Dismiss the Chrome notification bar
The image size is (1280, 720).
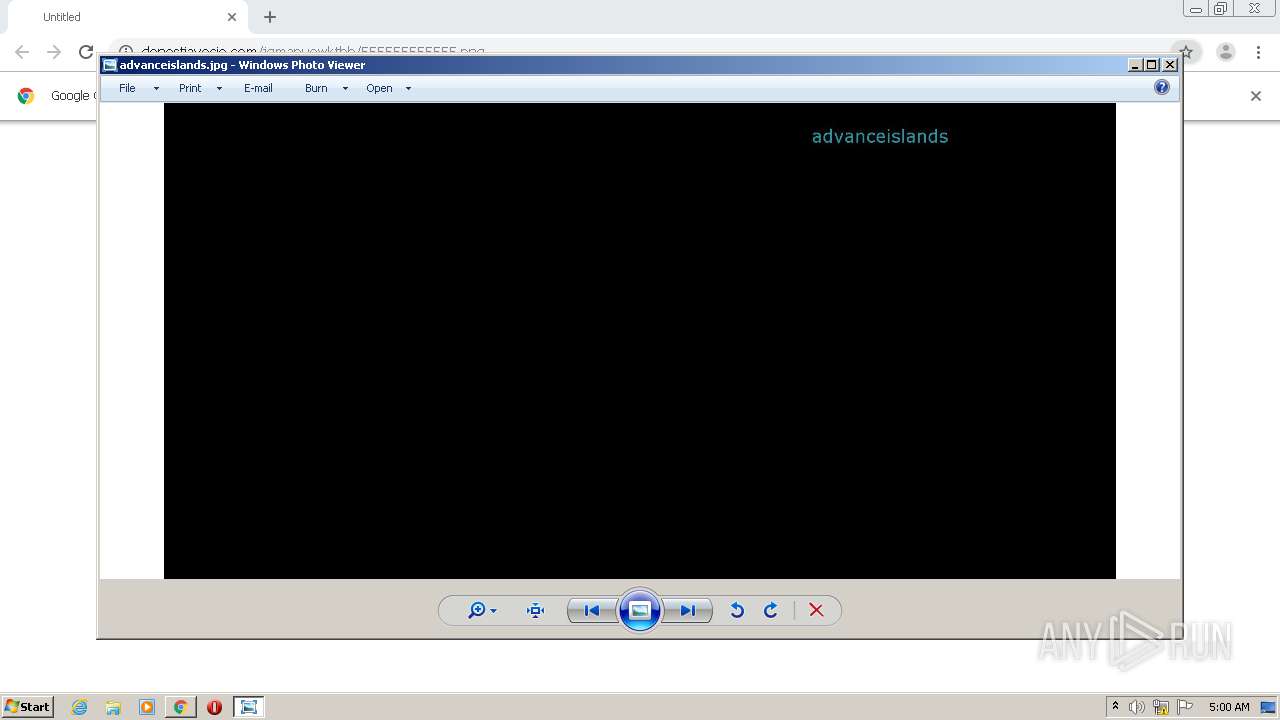coord(1256,96)
